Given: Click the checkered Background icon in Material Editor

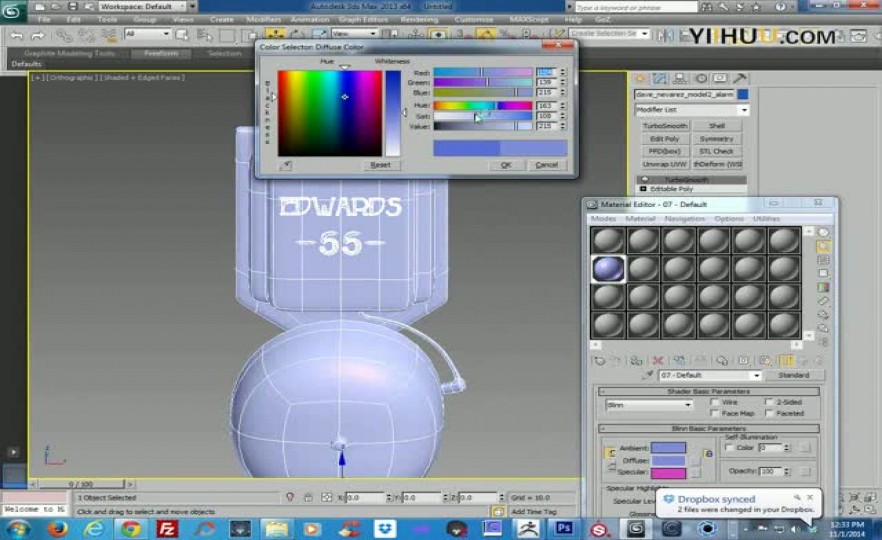Looking at the screenshot, I should point(823,260).
